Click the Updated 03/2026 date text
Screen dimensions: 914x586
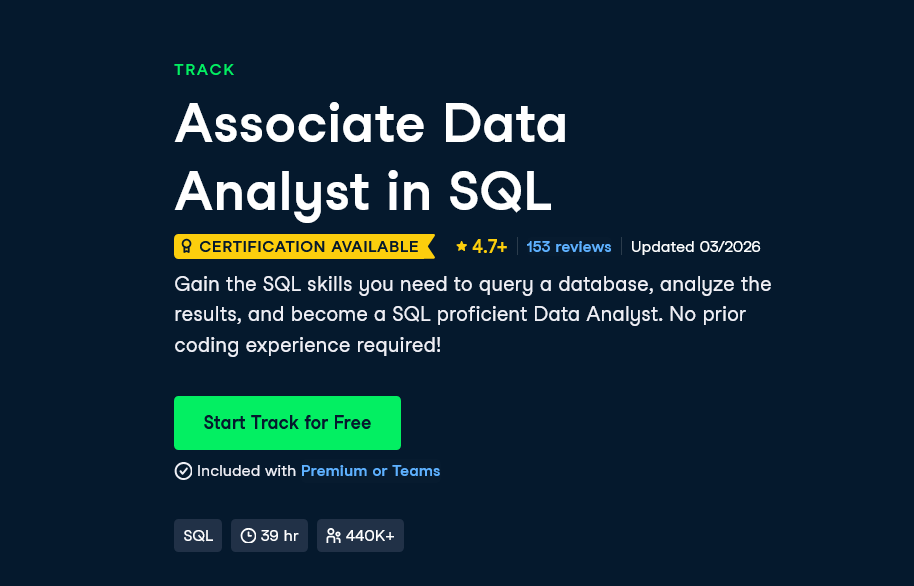[x=695, y=247]
